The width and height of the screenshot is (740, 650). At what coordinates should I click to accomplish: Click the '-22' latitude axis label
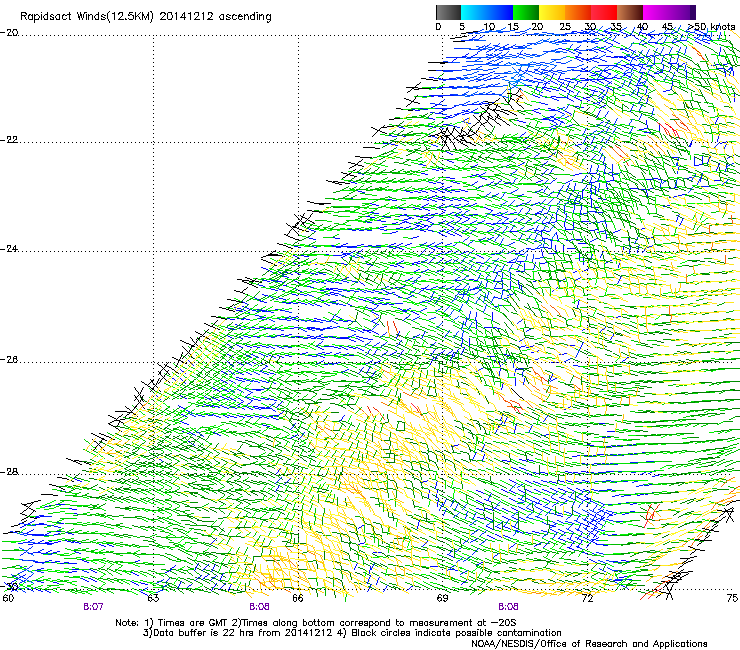point(9,140)
